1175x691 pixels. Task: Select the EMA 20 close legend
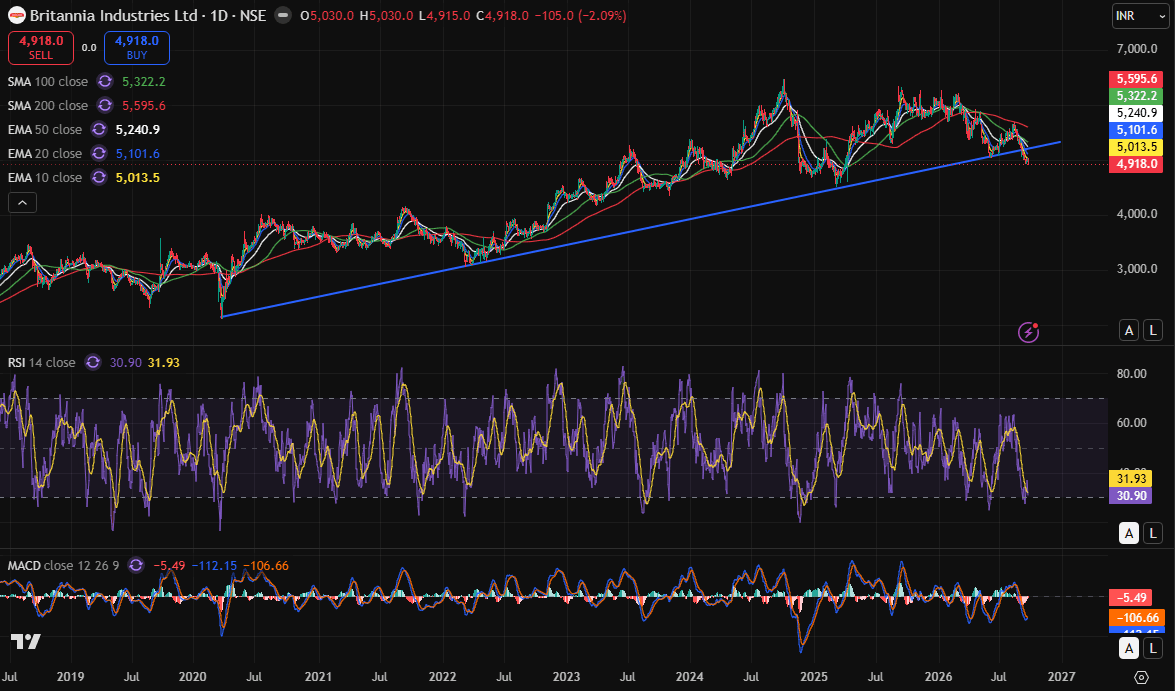point(45,153)
